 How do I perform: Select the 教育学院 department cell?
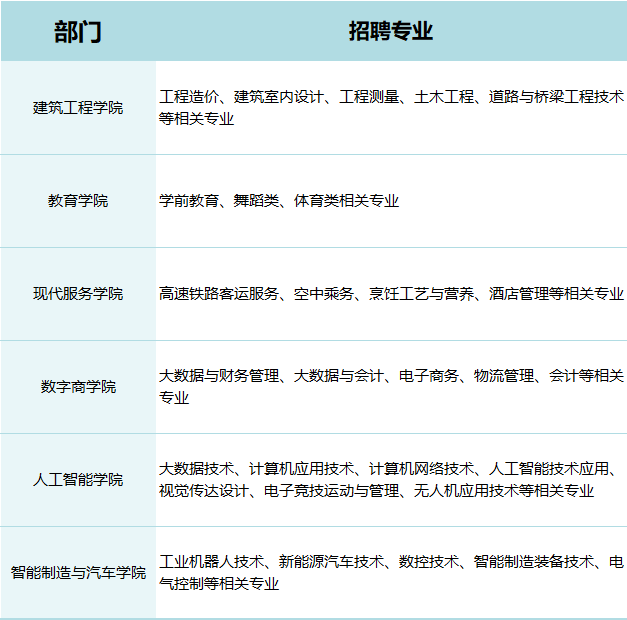(78, 201)
